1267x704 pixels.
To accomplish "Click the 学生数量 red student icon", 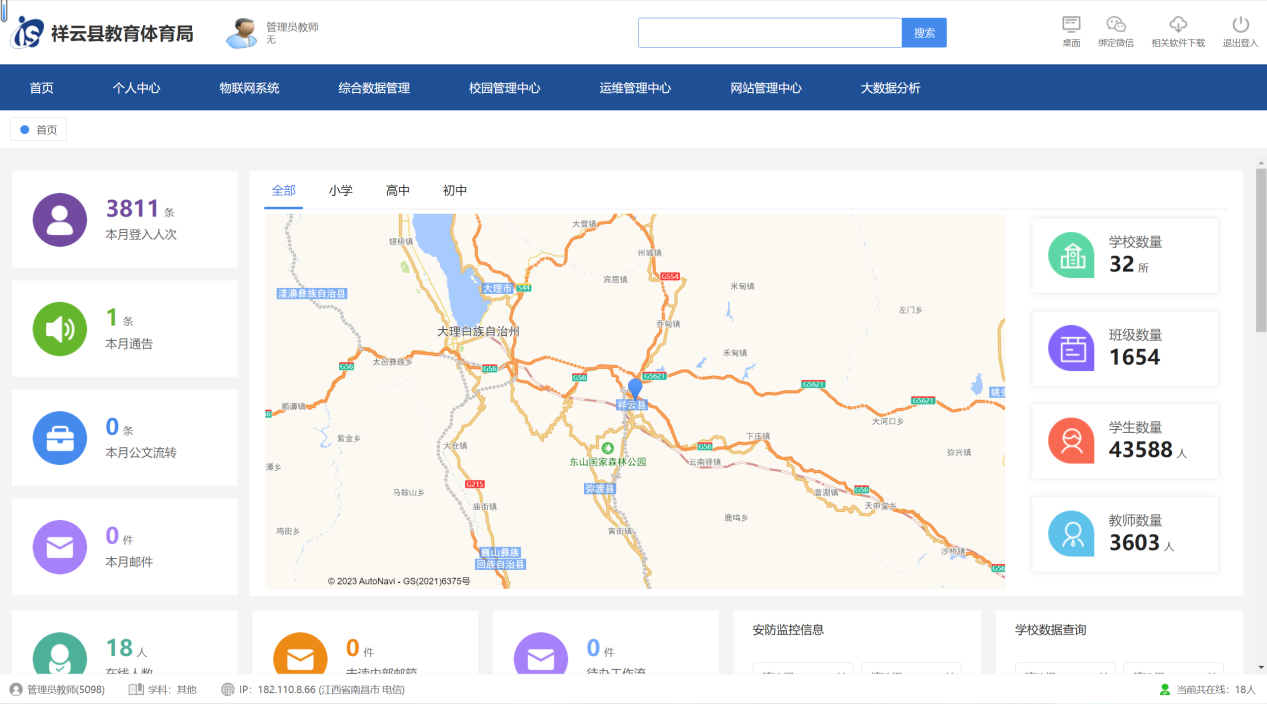I will [x=1071, y=441].
